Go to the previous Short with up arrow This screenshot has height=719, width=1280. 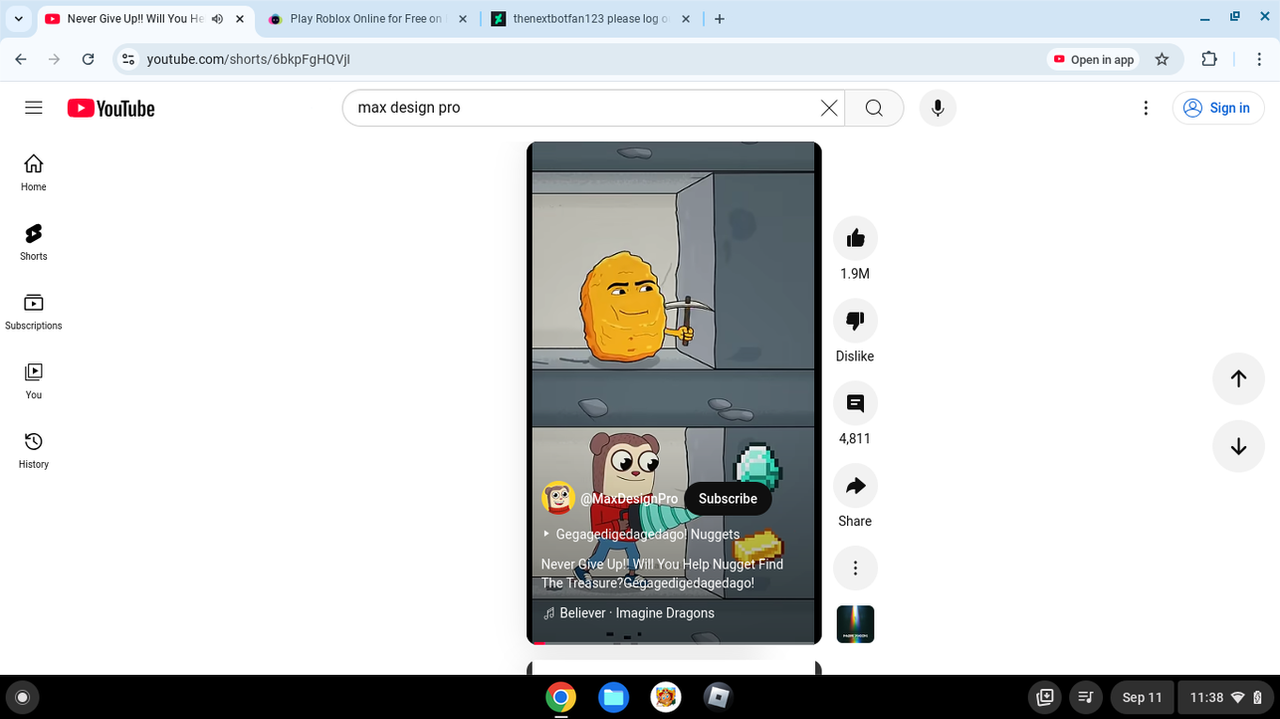tap(1238, 378)
